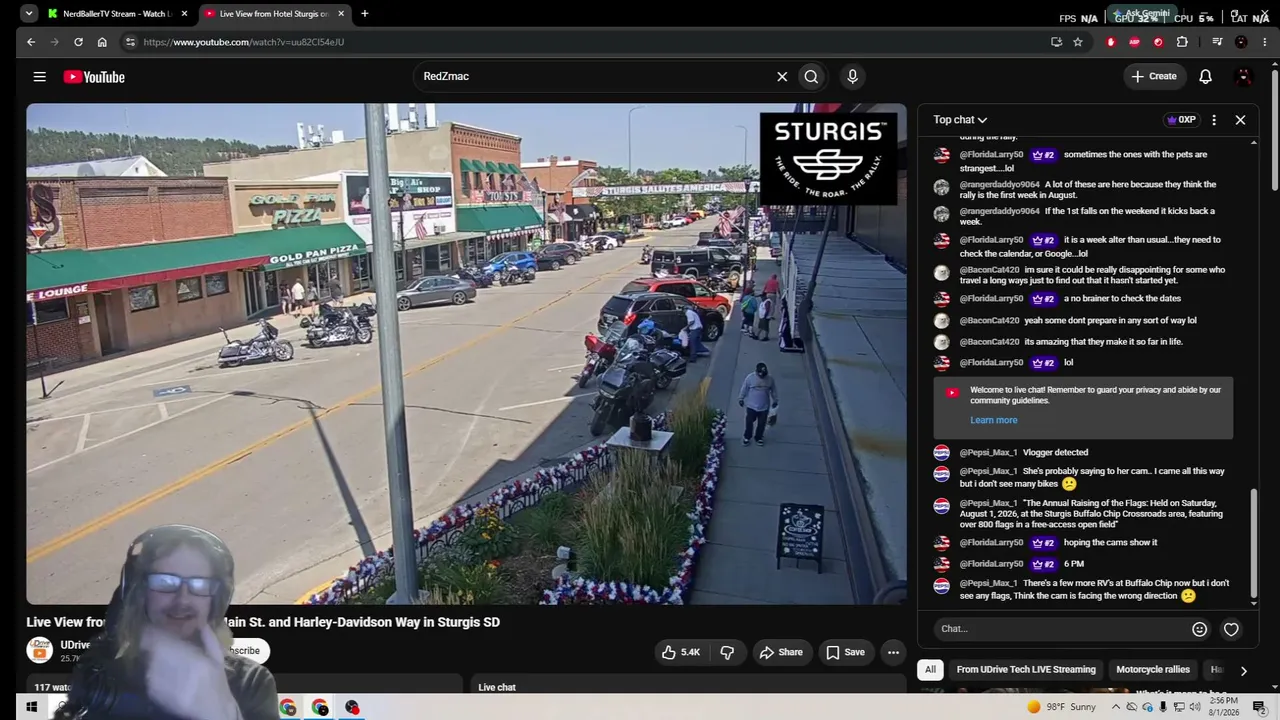This screenshot has height=720, width=1280.
Task: Select the Motorcycle rallies chip
Action: (1153, 670)
